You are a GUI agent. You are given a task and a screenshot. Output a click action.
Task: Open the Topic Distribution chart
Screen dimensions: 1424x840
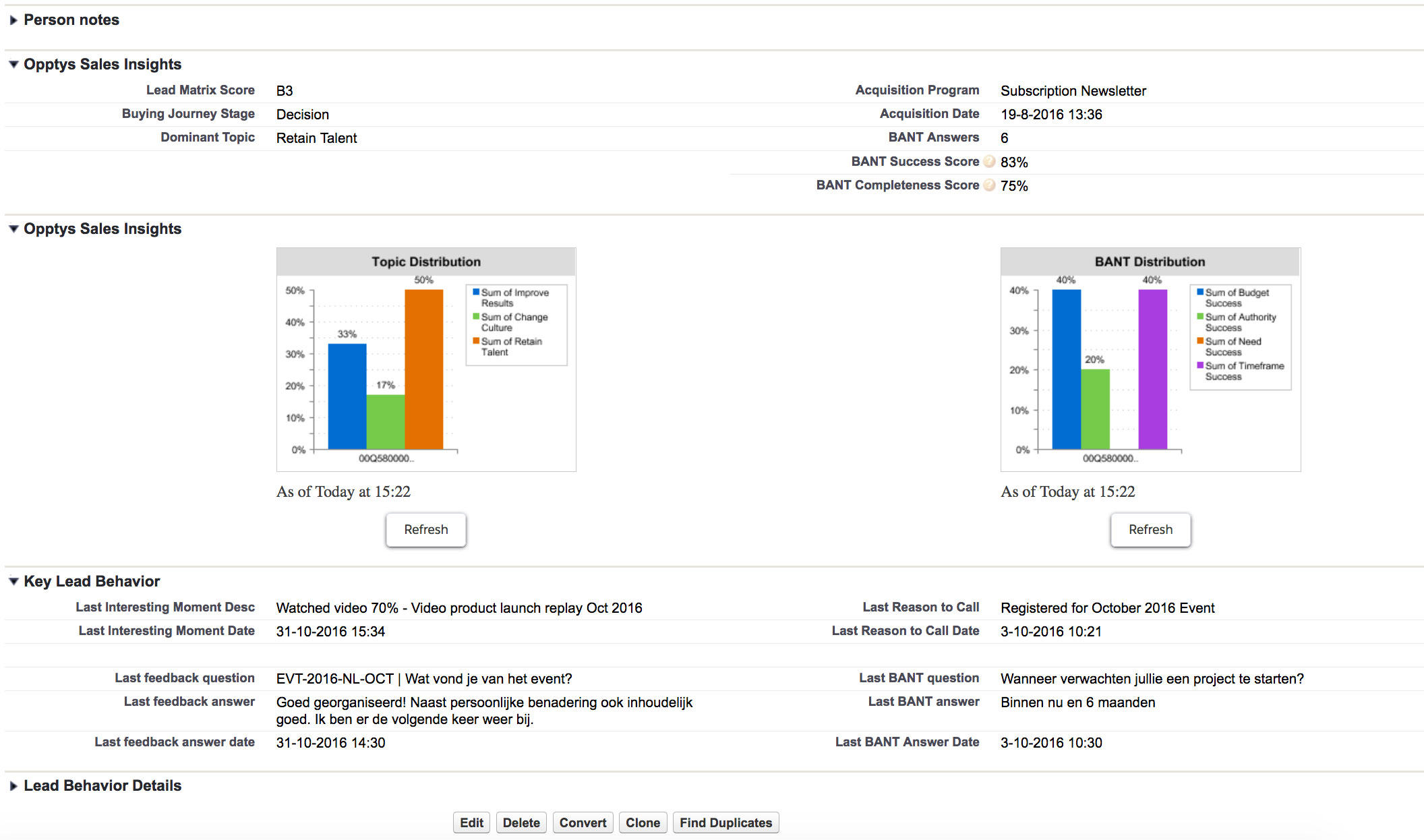[425, 262]
